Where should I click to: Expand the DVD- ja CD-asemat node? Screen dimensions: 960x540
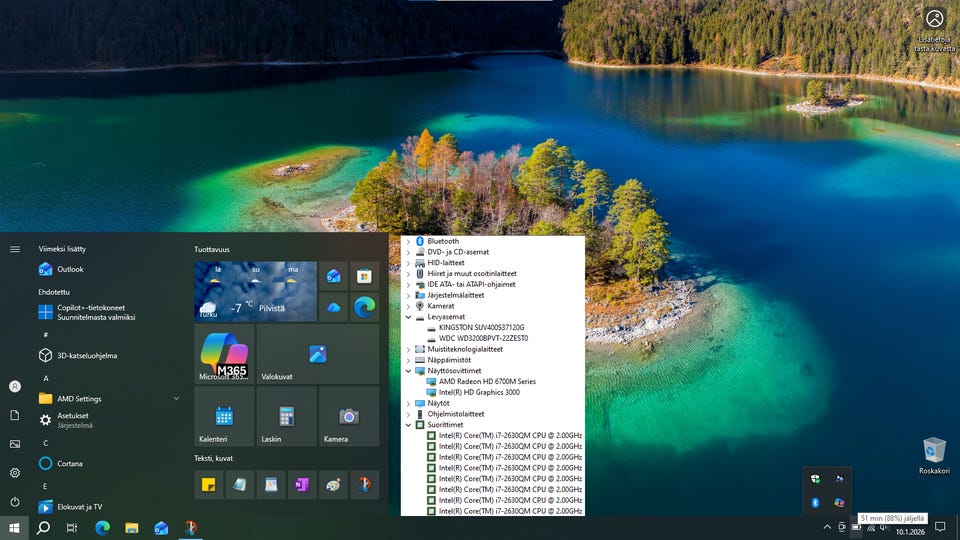pos(408,252)
